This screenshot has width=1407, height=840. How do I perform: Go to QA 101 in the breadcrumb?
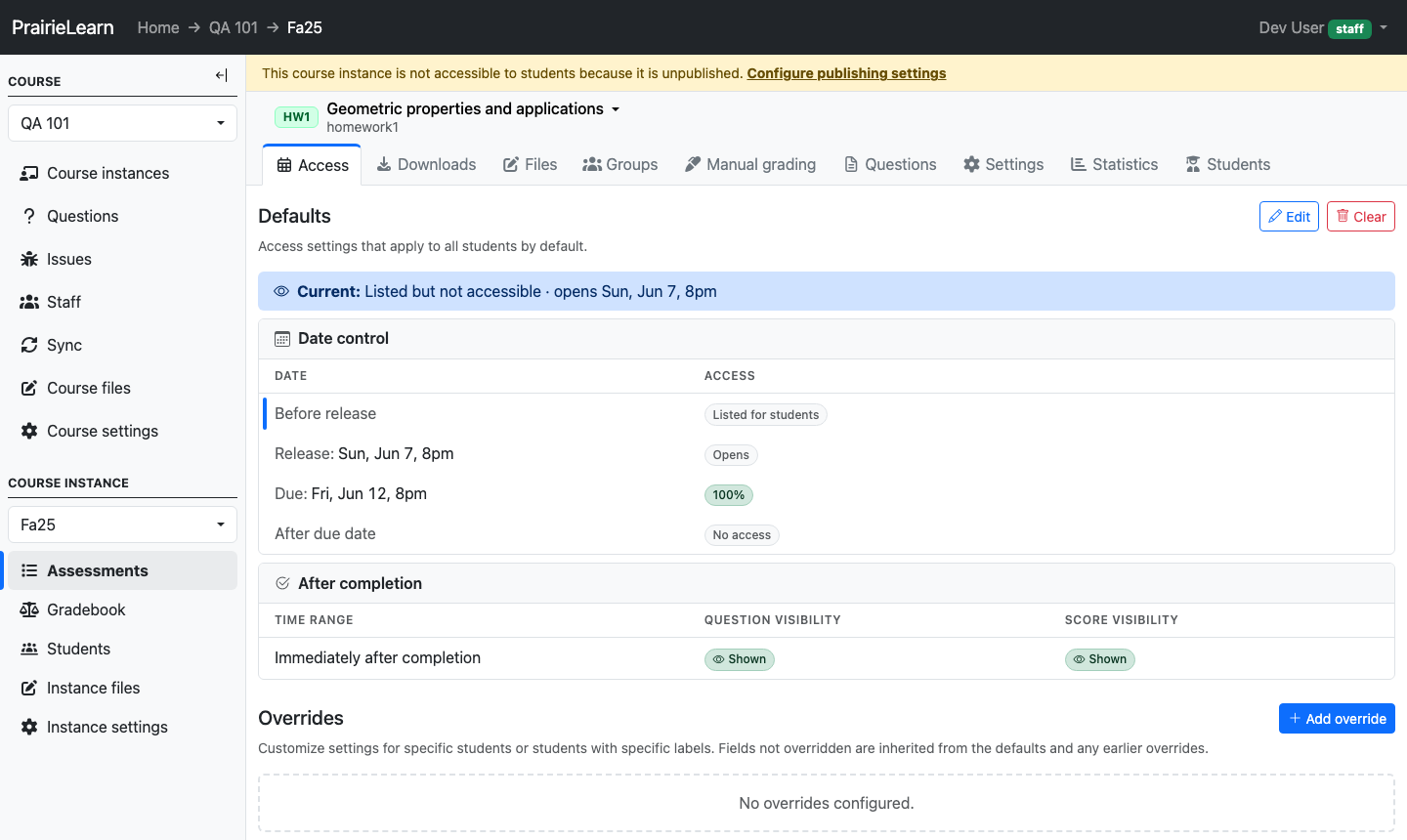coord(234,27)
